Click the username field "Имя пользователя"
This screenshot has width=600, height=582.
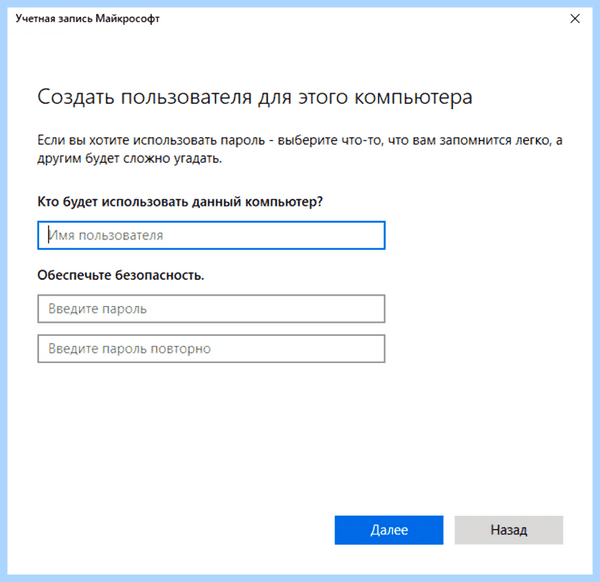click(x=211, y=235)
